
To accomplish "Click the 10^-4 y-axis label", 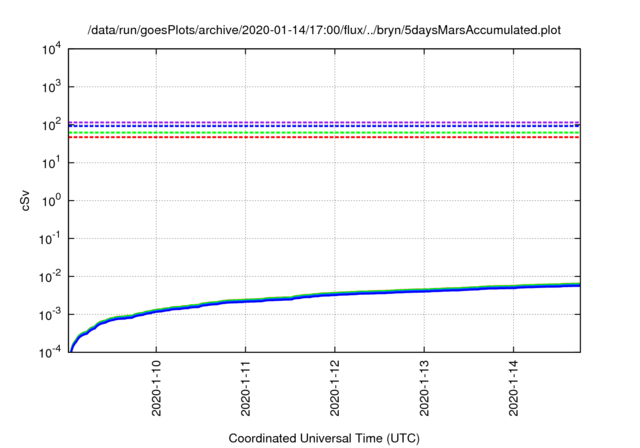I will pyautogui.click(x=49, y=352).
